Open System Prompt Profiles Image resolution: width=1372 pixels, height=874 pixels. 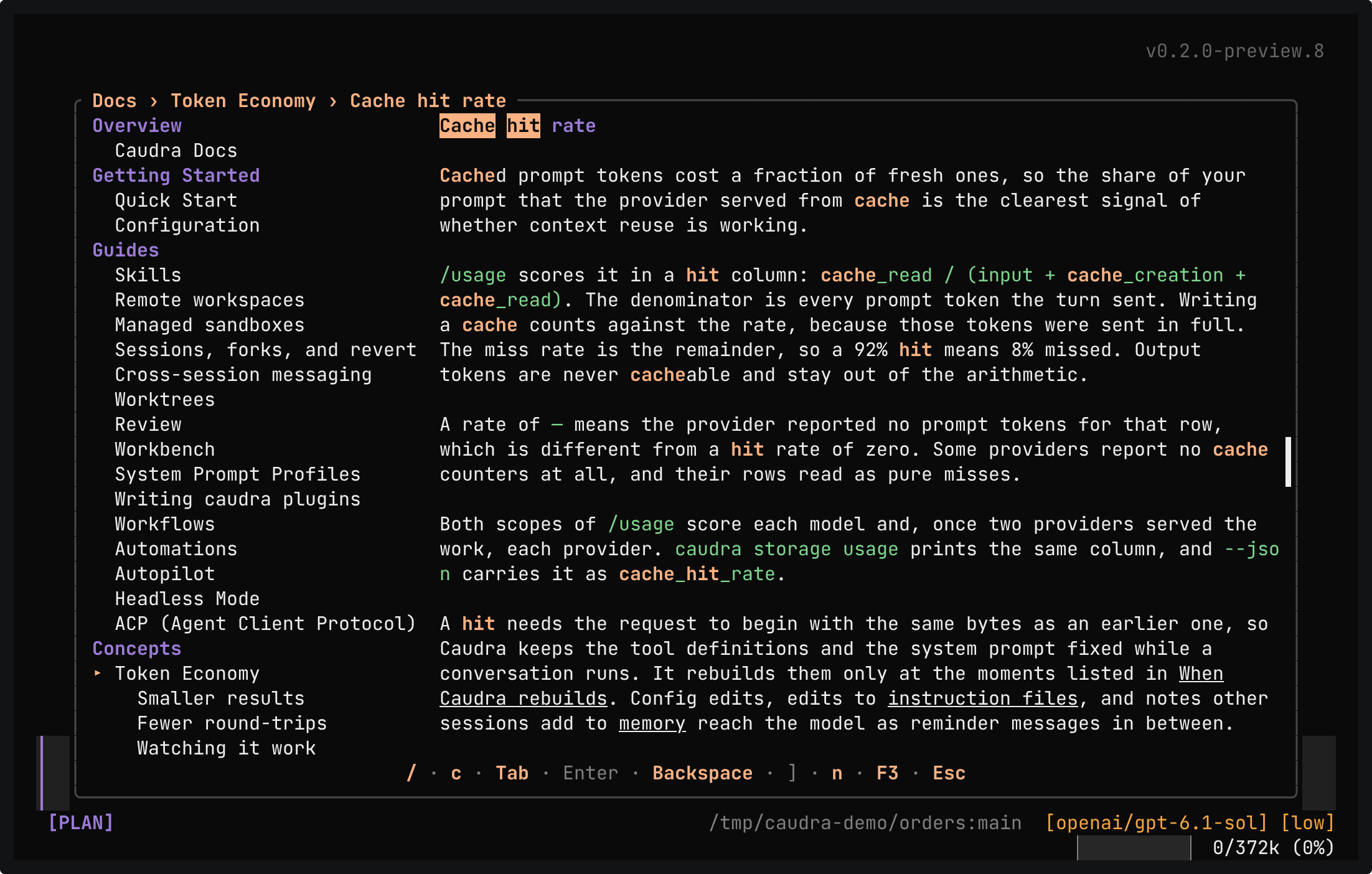[x=238, y=474]
